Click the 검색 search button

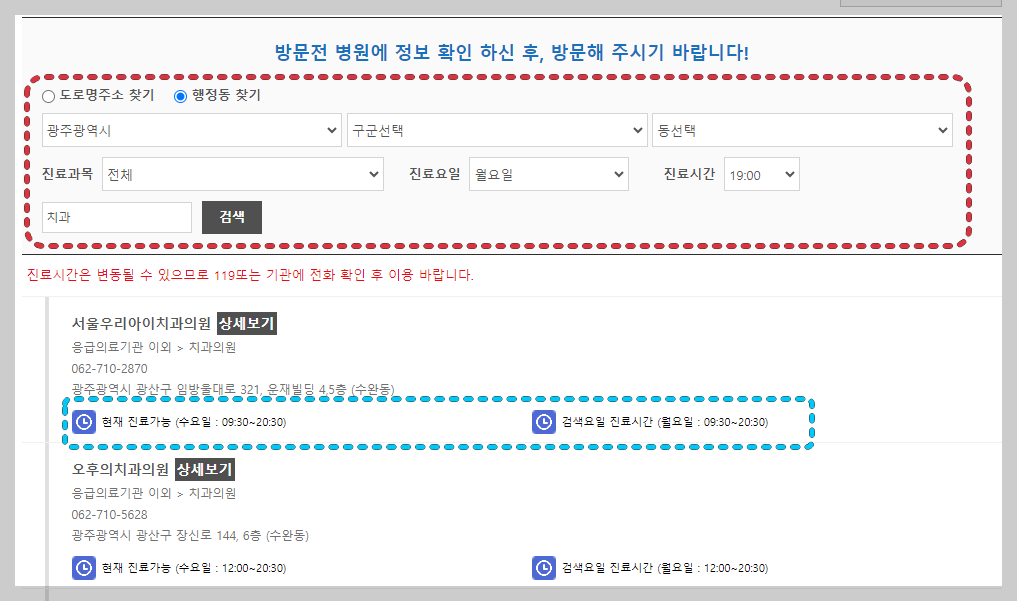coord(231,217)
